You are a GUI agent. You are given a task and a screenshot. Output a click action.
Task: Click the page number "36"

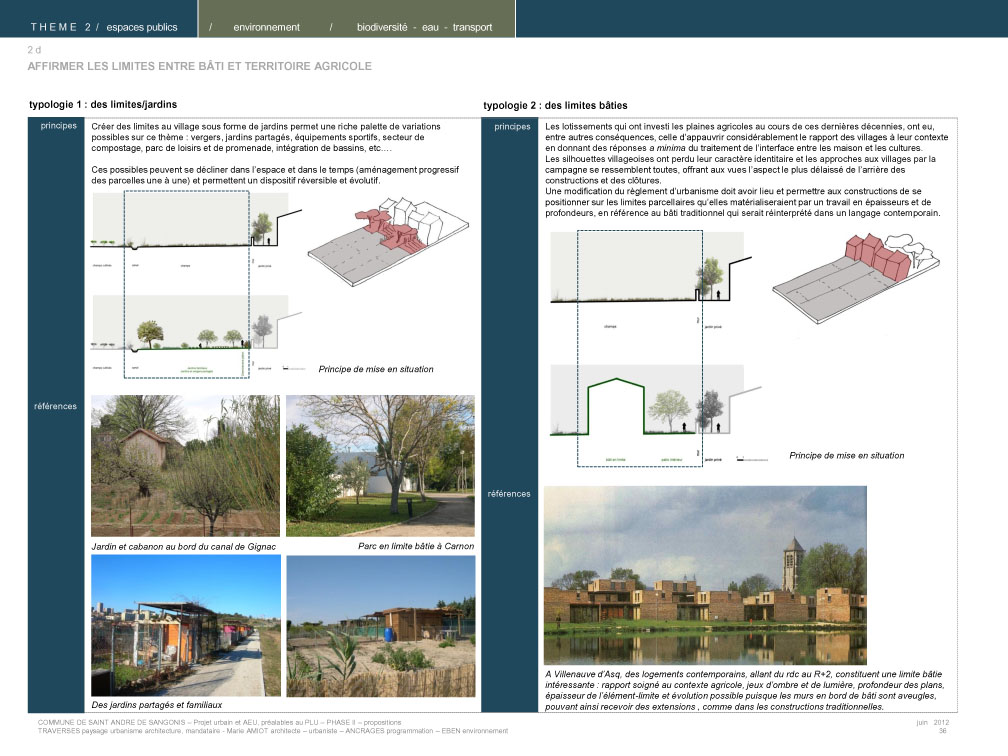pos(942,731)
